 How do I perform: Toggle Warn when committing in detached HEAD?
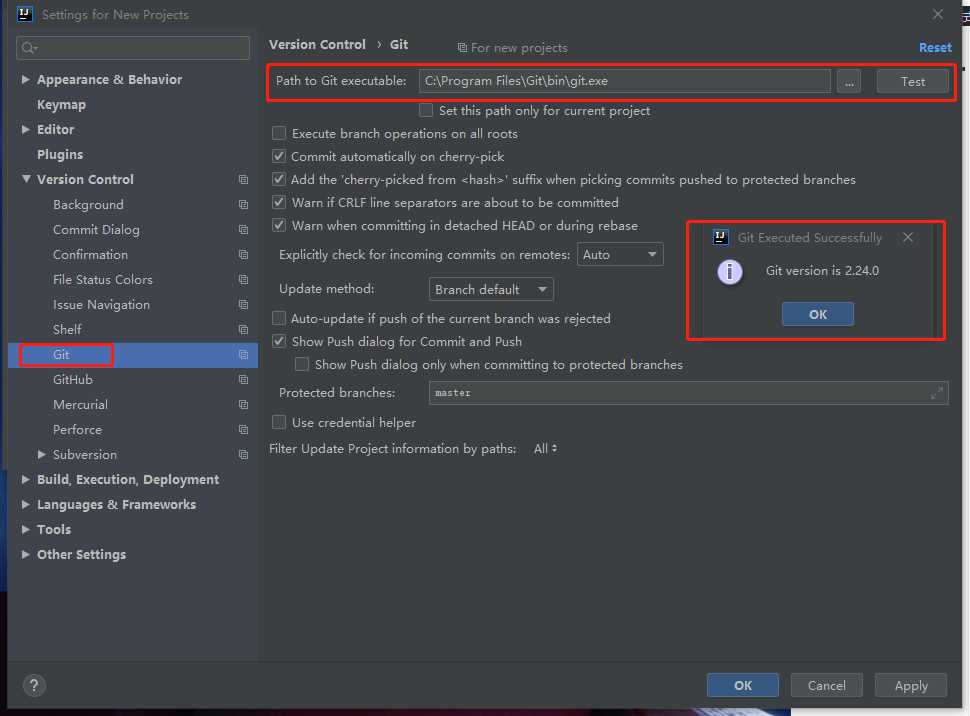click(x=279, y=225)
